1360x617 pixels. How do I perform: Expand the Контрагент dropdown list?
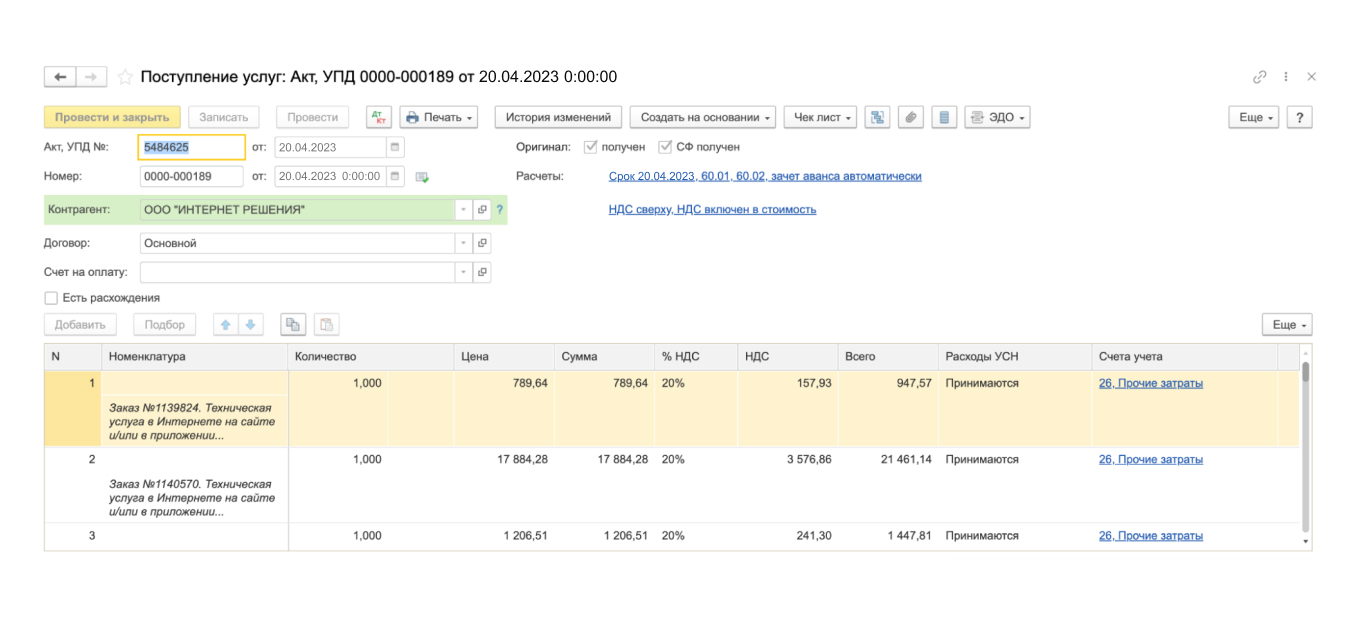(x=462, y=210)
